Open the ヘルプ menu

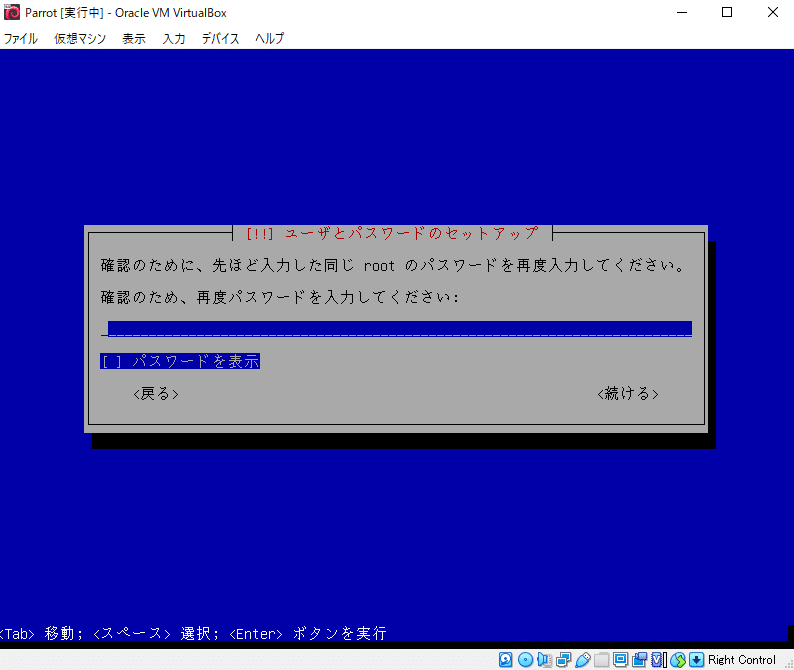pyautogui.click(x=269, y=38)
